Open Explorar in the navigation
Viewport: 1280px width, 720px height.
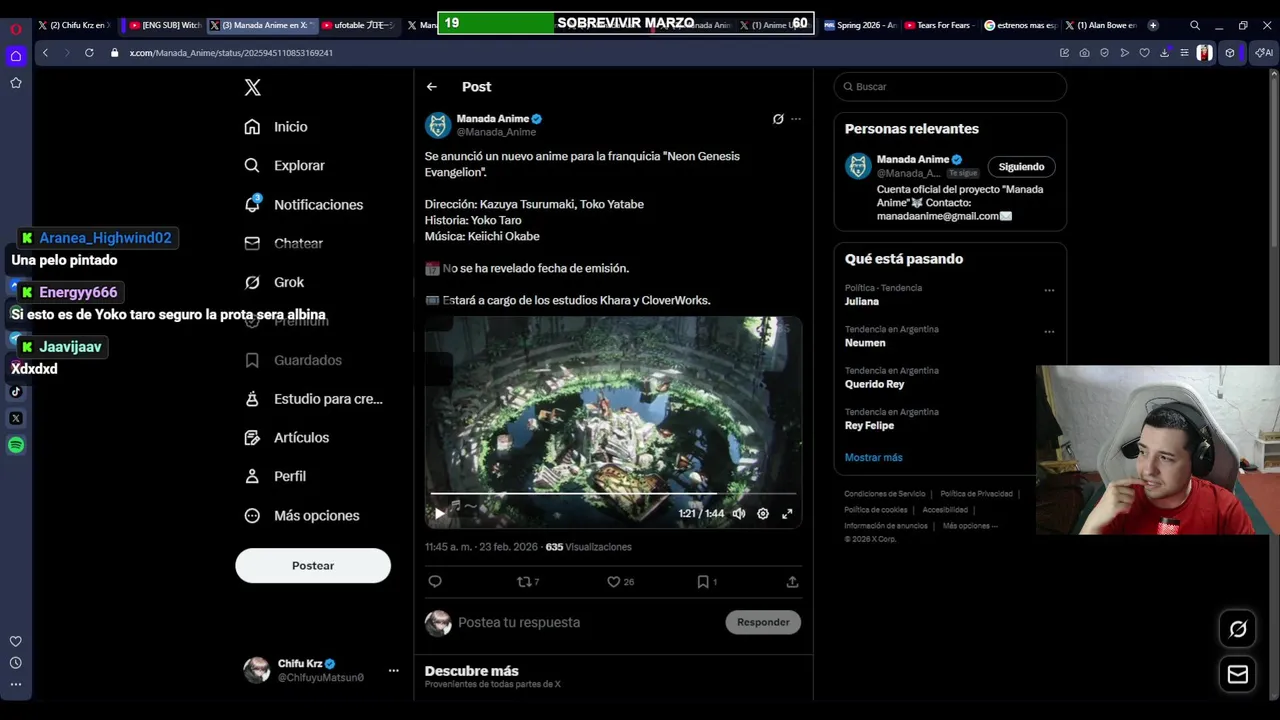285,166
